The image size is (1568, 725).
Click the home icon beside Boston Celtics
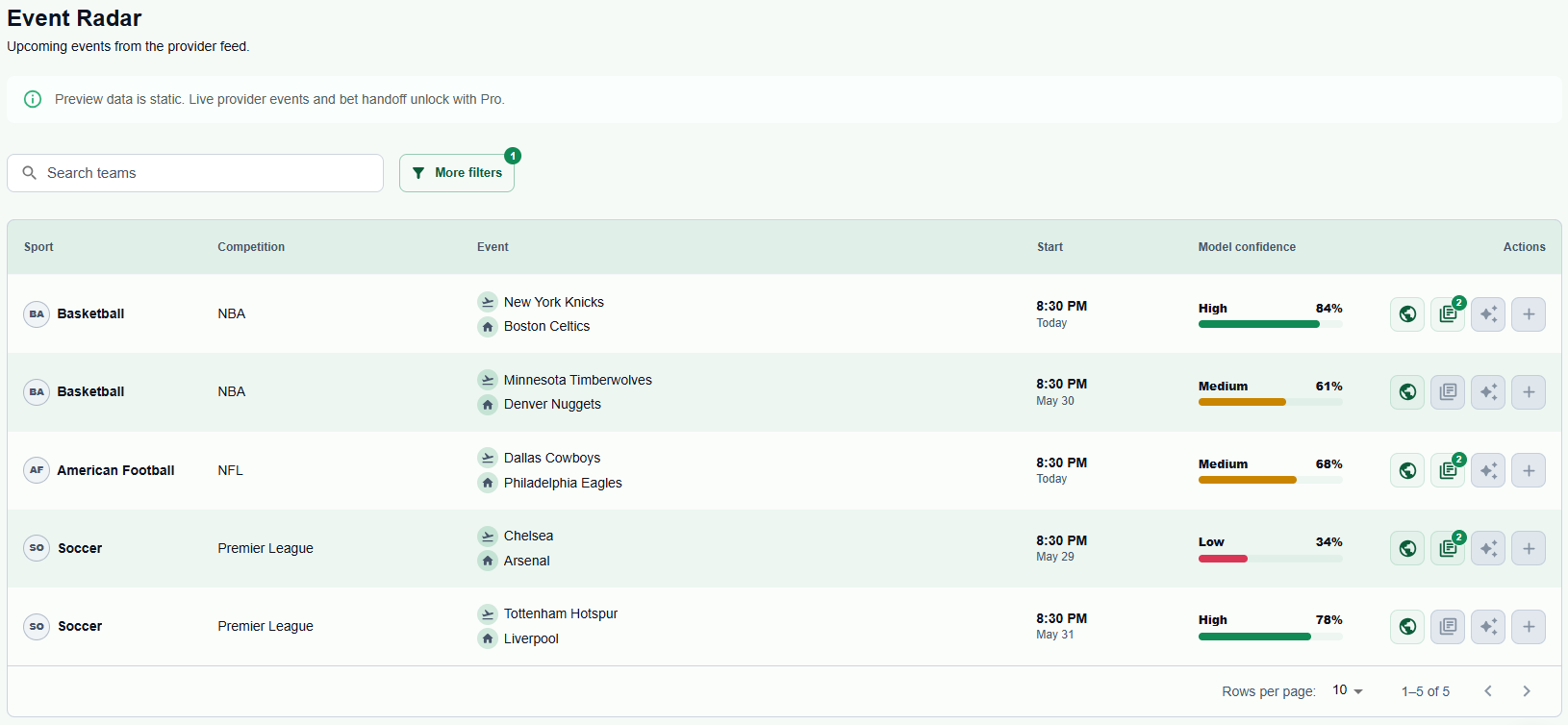click(x=488, y=327)
